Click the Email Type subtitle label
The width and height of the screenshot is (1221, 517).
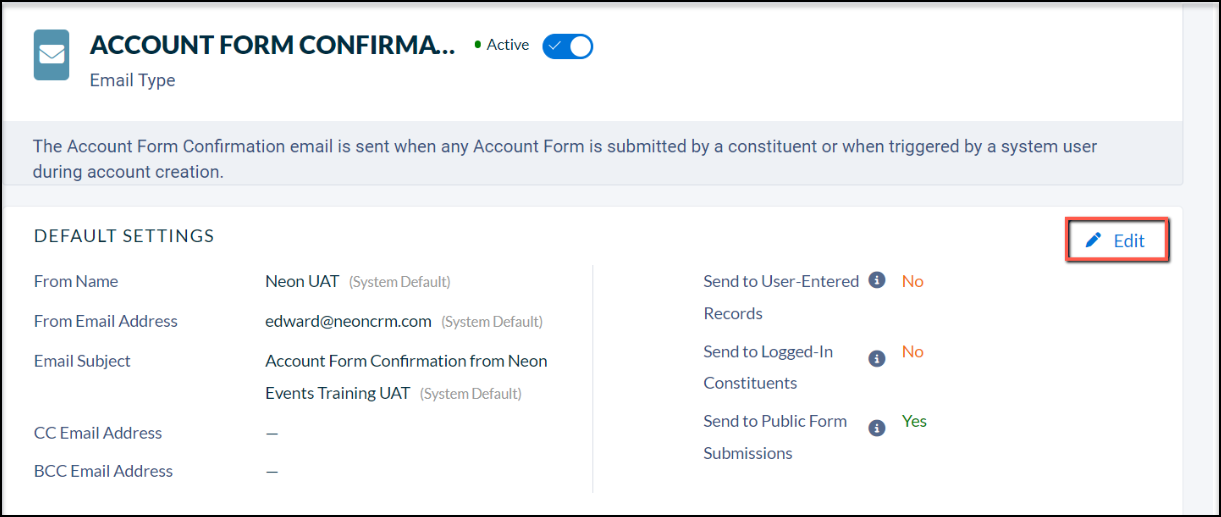coord(132,80)
